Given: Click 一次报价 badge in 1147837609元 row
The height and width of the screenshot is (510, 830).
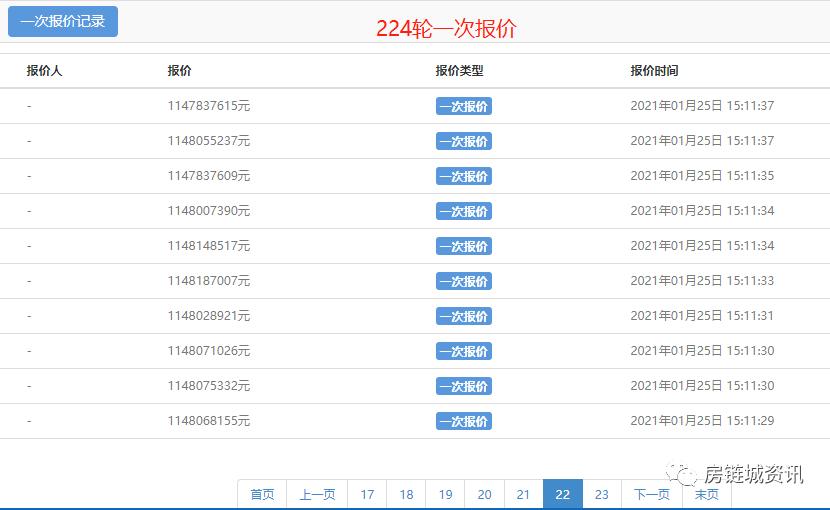Looking at the screenshot, I should pos(464,176).
